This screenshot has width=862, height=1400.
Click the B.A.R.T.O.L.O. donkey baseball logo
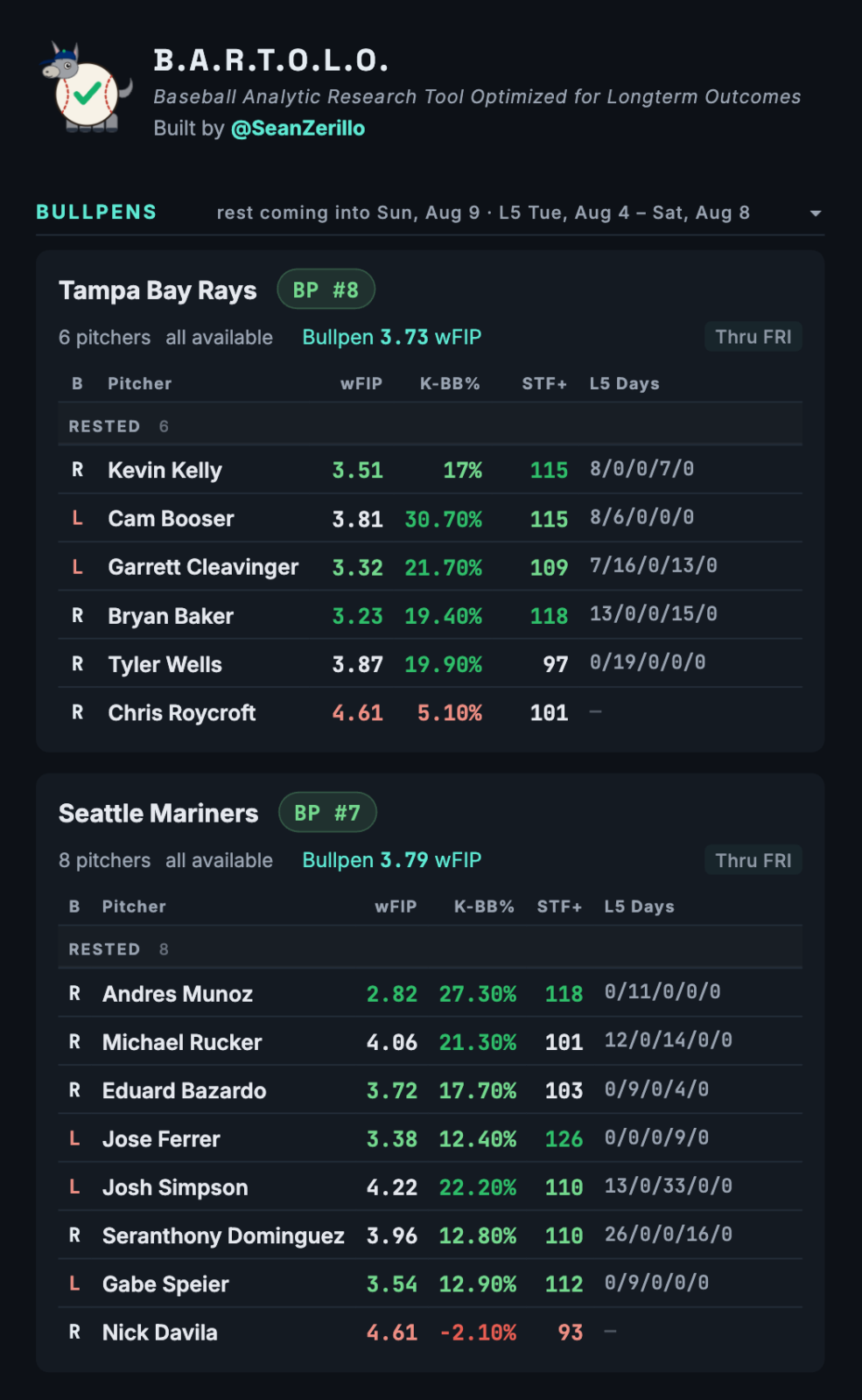click(x=86, y=88)
